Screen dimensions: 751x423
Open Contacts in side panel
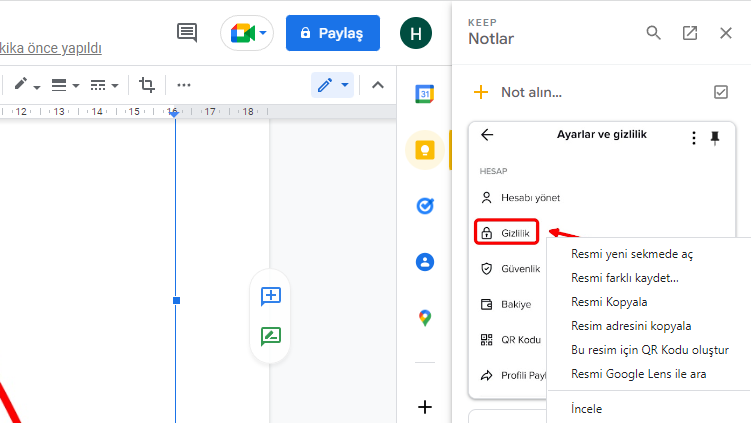coord(425,262)
